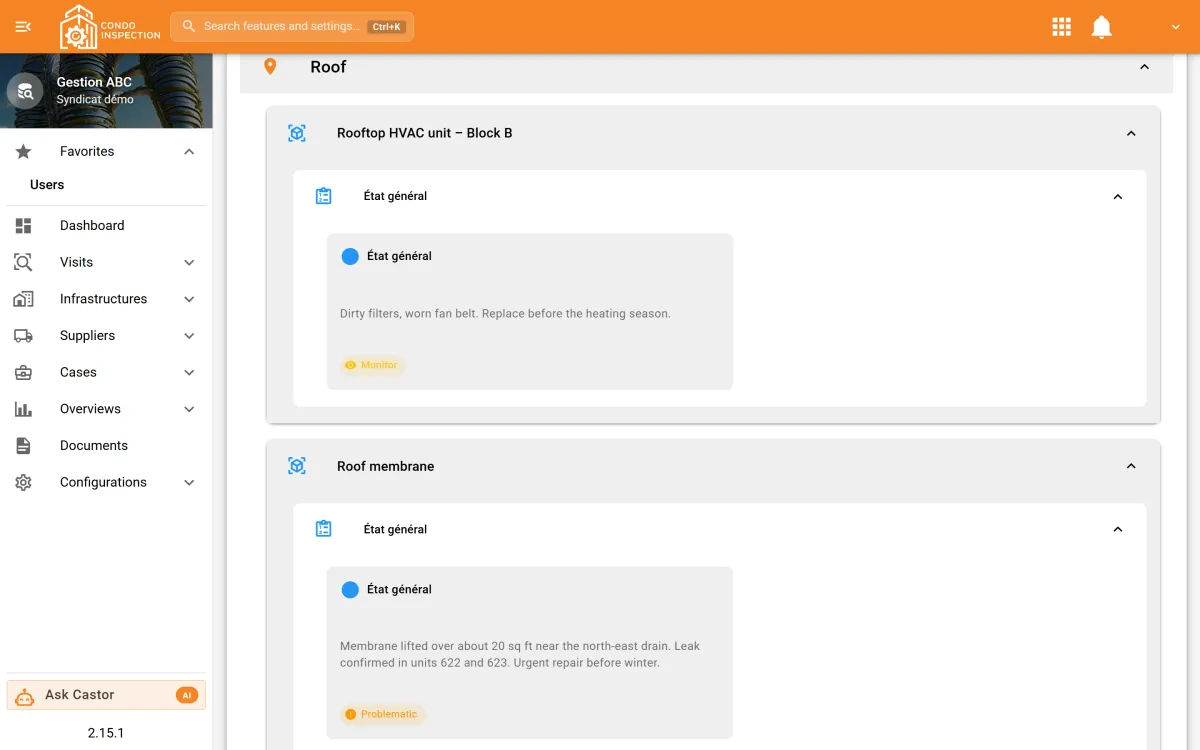Click the Cases briefcase icon
This screenshot has width=1200, height=750.
[x=23, y=372]
